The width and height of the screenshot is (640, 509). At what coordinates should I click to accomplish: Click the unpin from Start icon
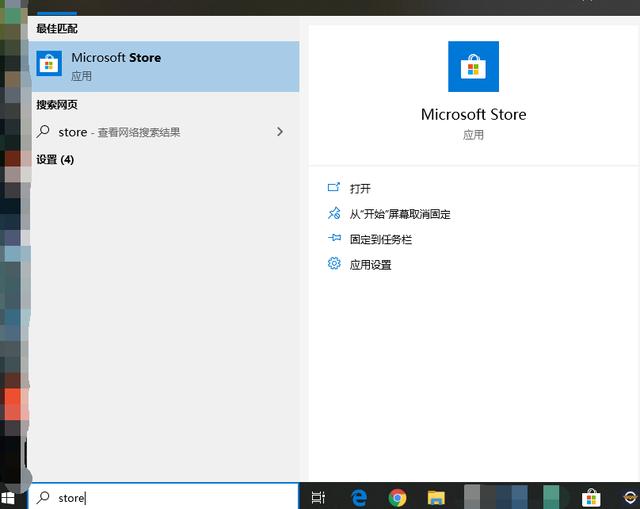point(334,213)
